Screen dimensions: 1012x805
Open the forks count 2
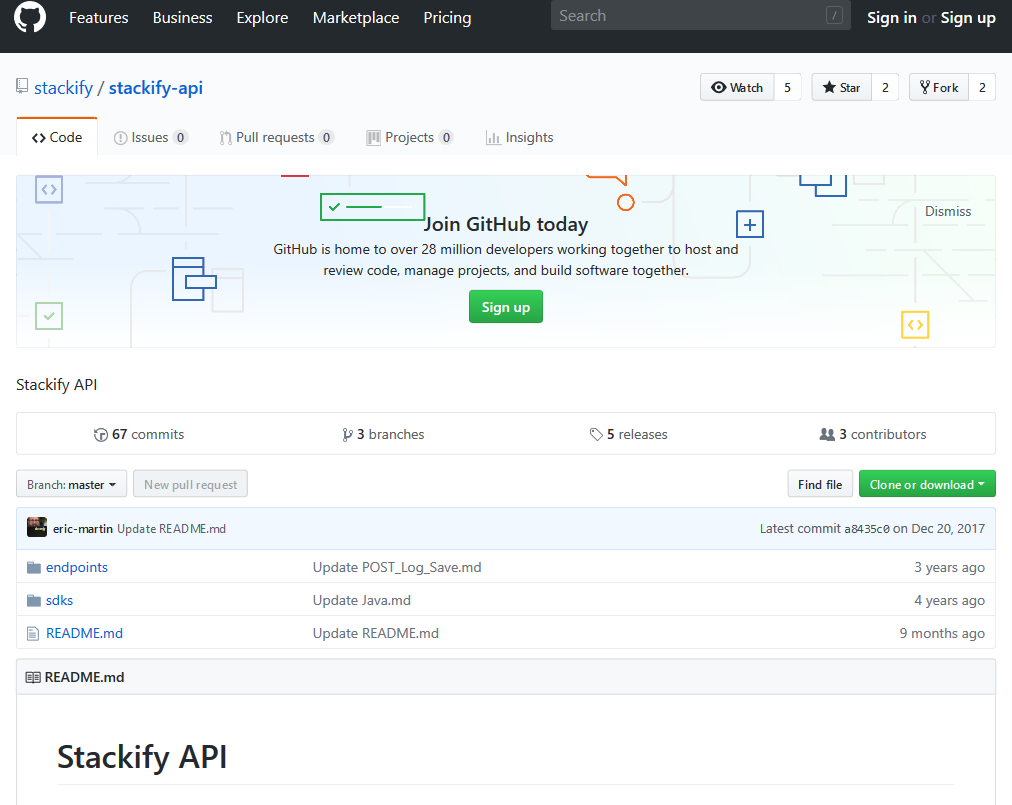(982, 87)
